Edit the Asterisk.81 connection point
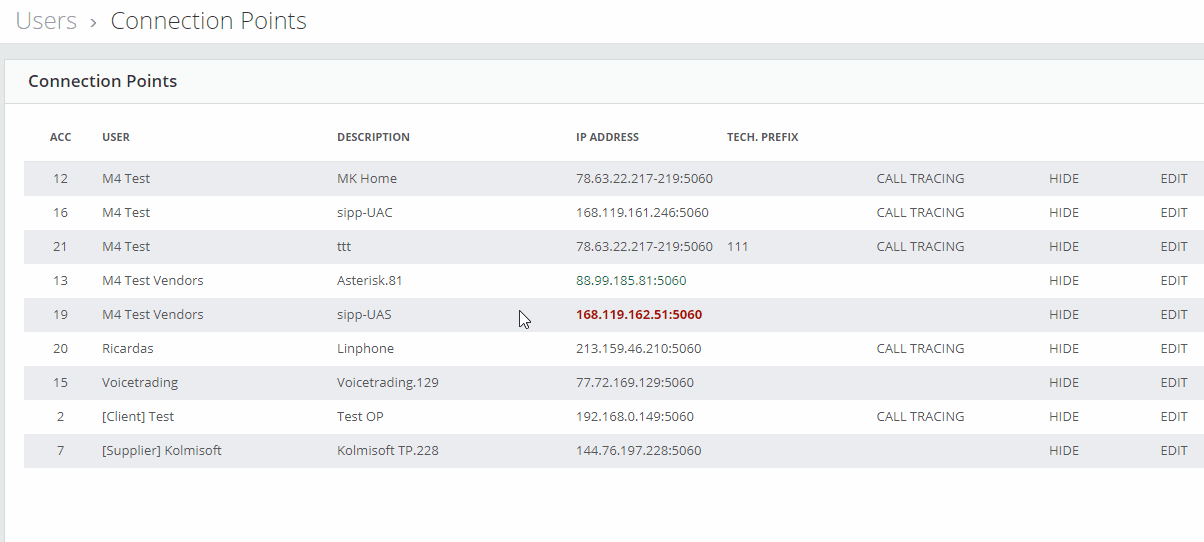Screen dimensions: 1204x542 coord(1174,281)
